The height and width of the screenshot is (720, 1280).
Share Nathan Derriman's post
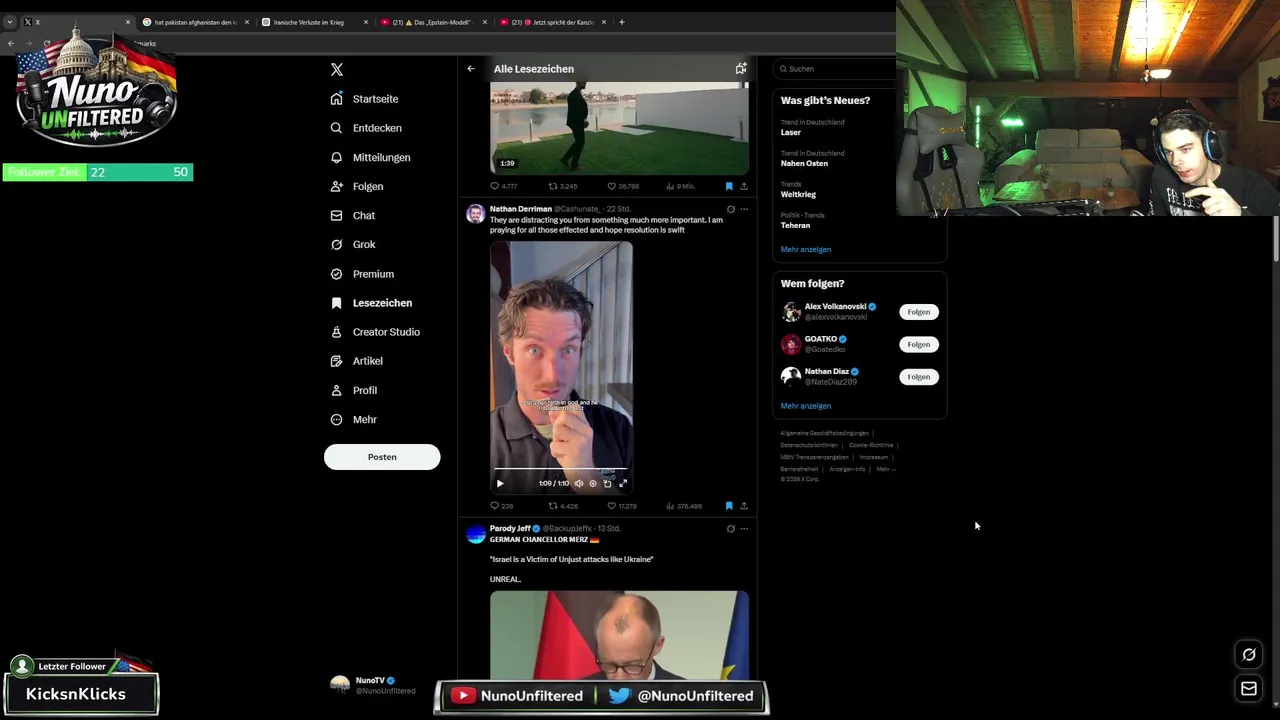pyautogui.click(x=743, y=506)
